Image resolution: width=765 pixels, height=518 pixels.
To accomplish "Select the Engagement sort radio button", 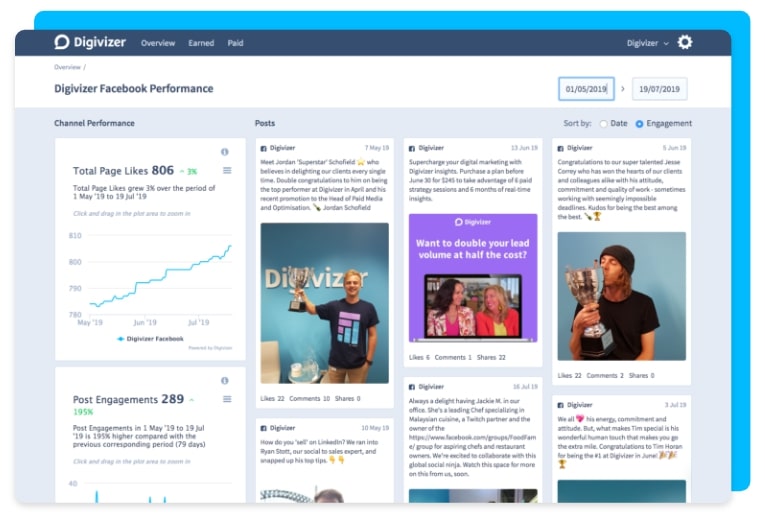I will tap(639, 124).
